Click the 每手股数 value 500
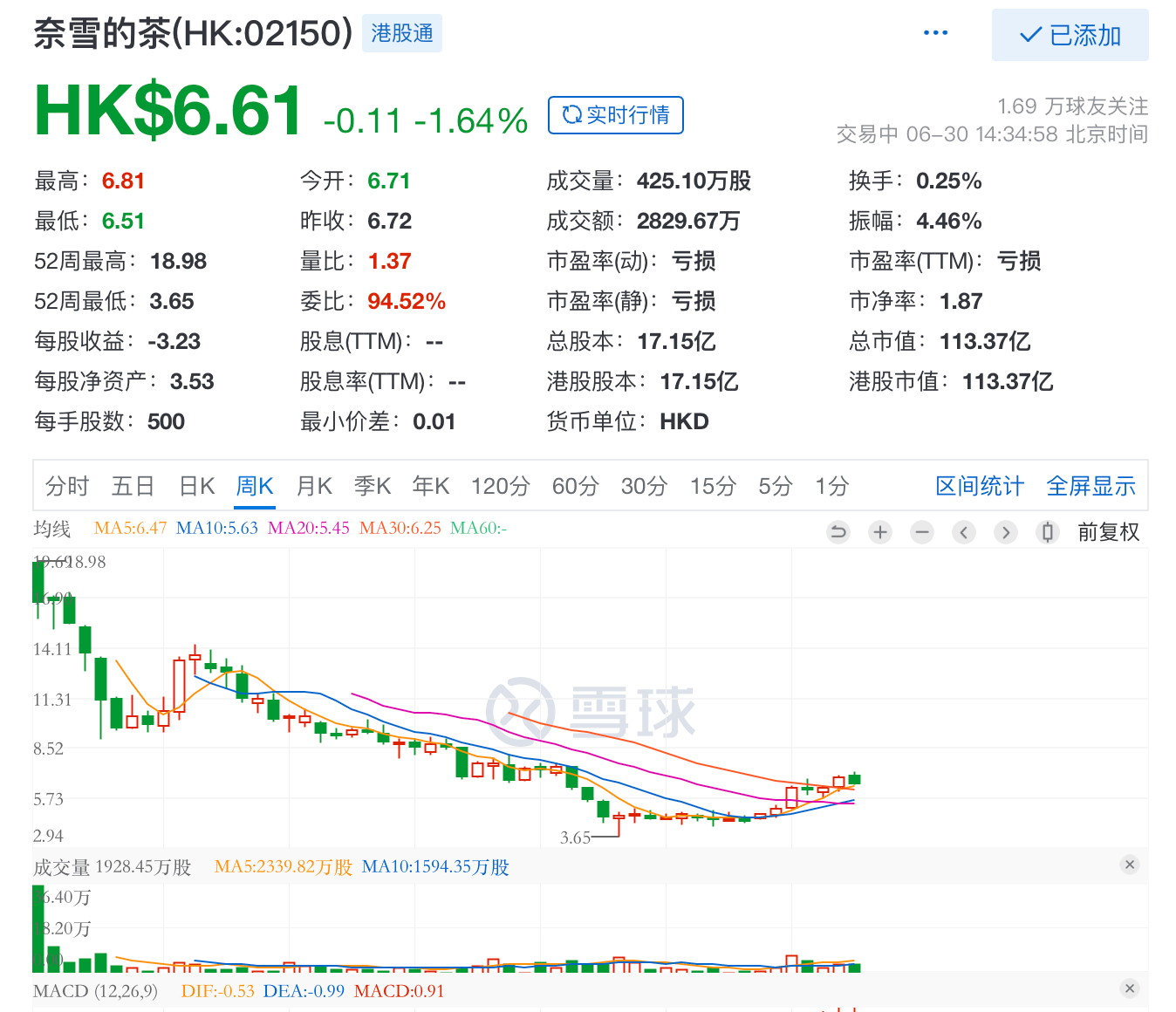Image resolution: width=1176 pixels, height=1012 pixels. click(166, 421)
